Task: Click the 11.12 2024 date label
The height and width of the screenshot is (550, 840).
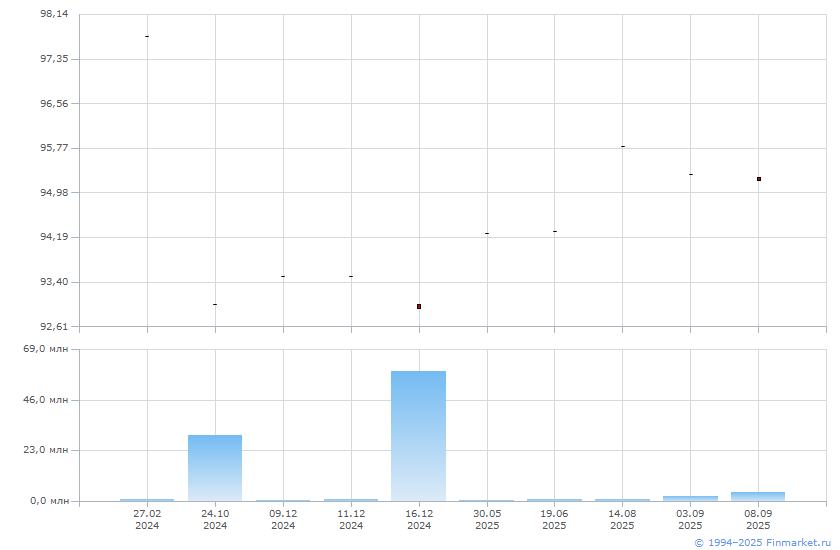Action: 351,519
